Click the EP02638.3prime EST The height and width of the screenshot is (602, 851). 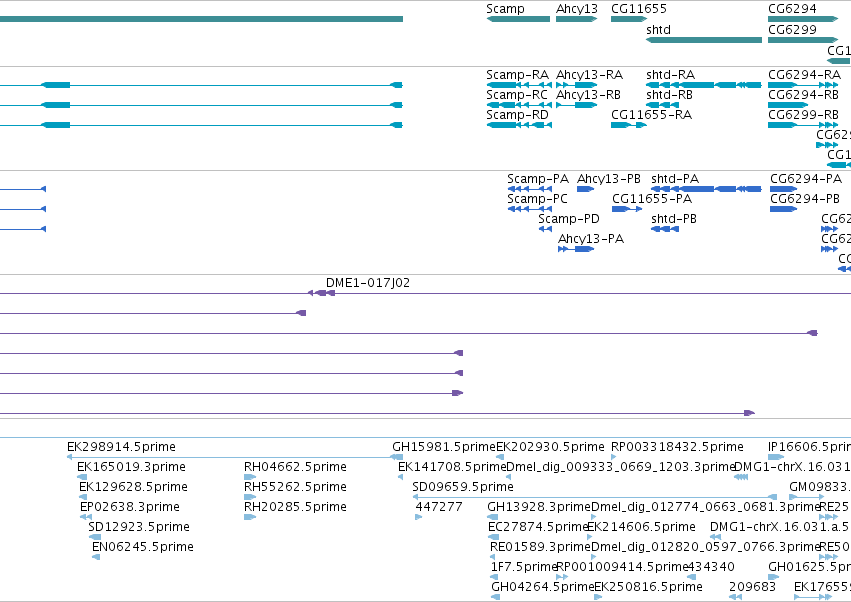pyautogui.click(x=86, y=517)
